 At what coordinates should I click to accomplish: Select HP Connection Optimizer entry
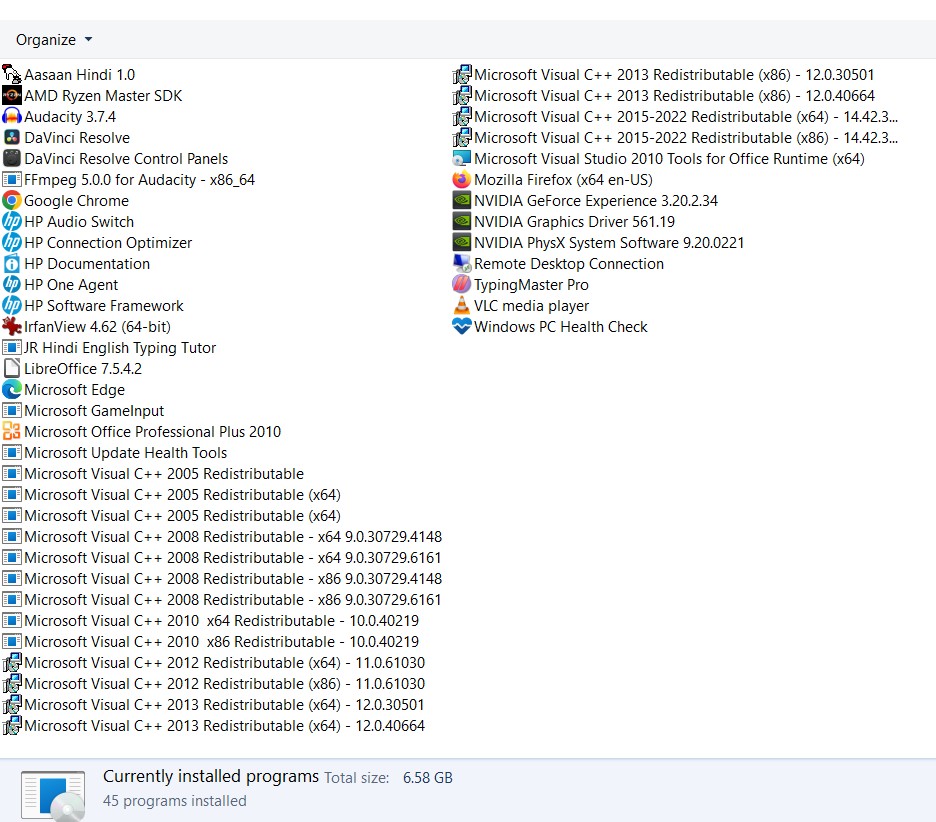pos(108,243)
